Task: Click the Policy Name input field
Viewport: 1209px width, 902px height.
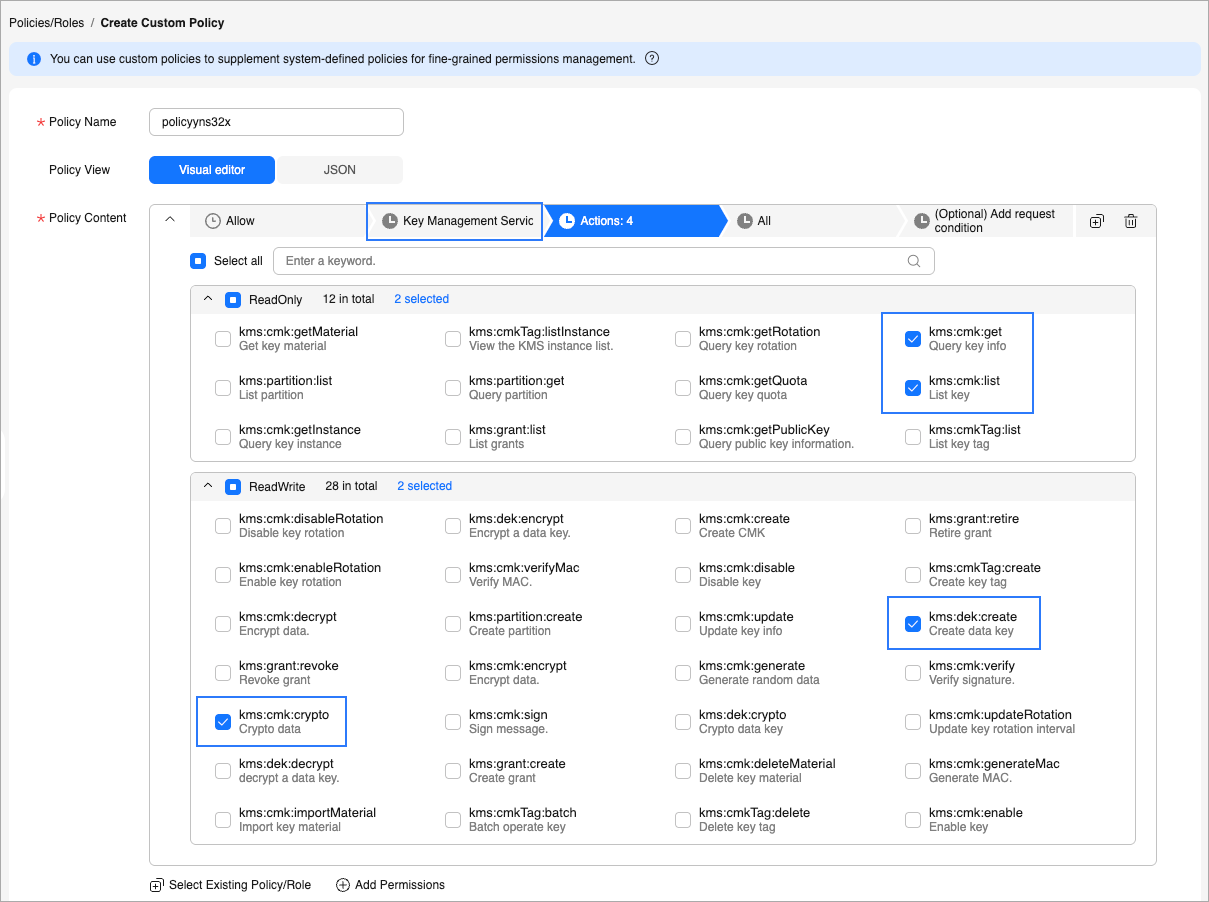Action: [x=276, y=122]
